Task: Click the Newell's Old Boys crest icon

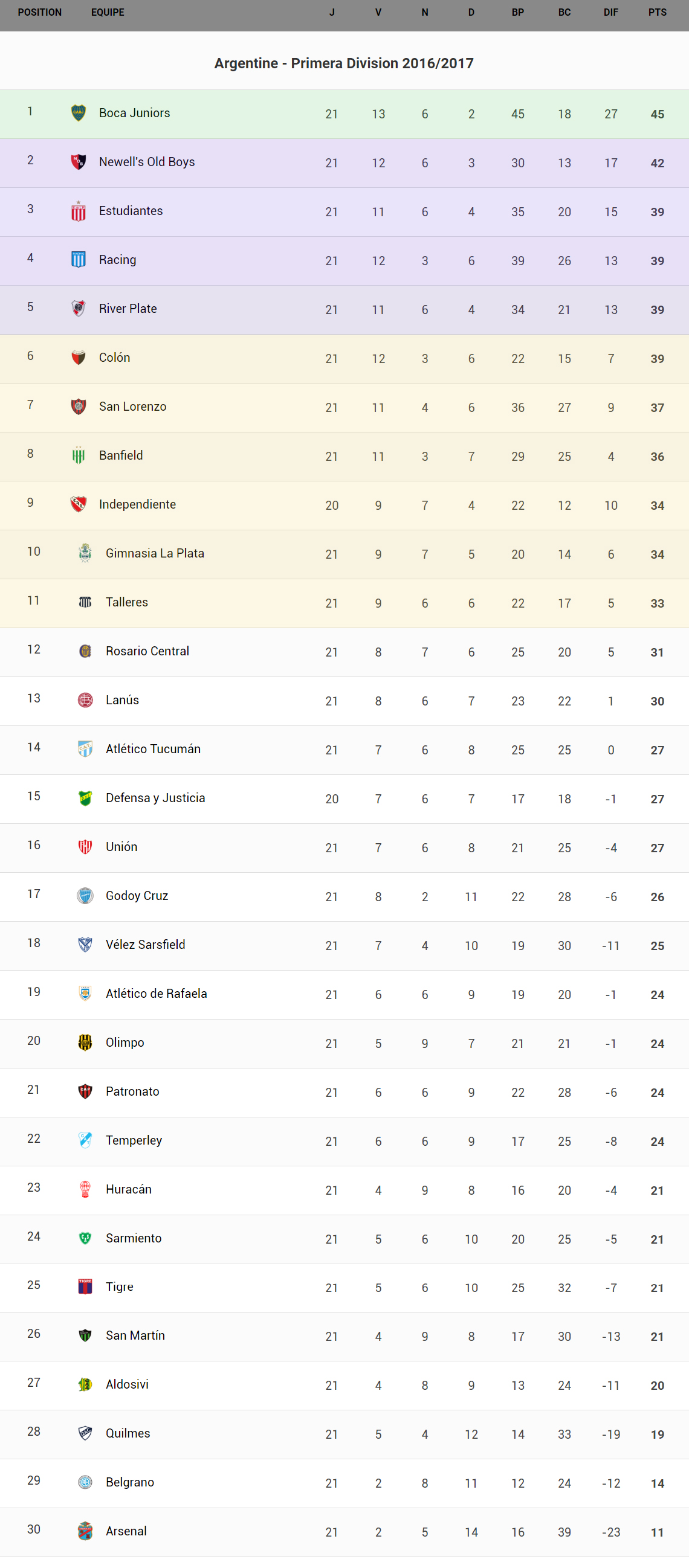Action: tap(79, 162)
